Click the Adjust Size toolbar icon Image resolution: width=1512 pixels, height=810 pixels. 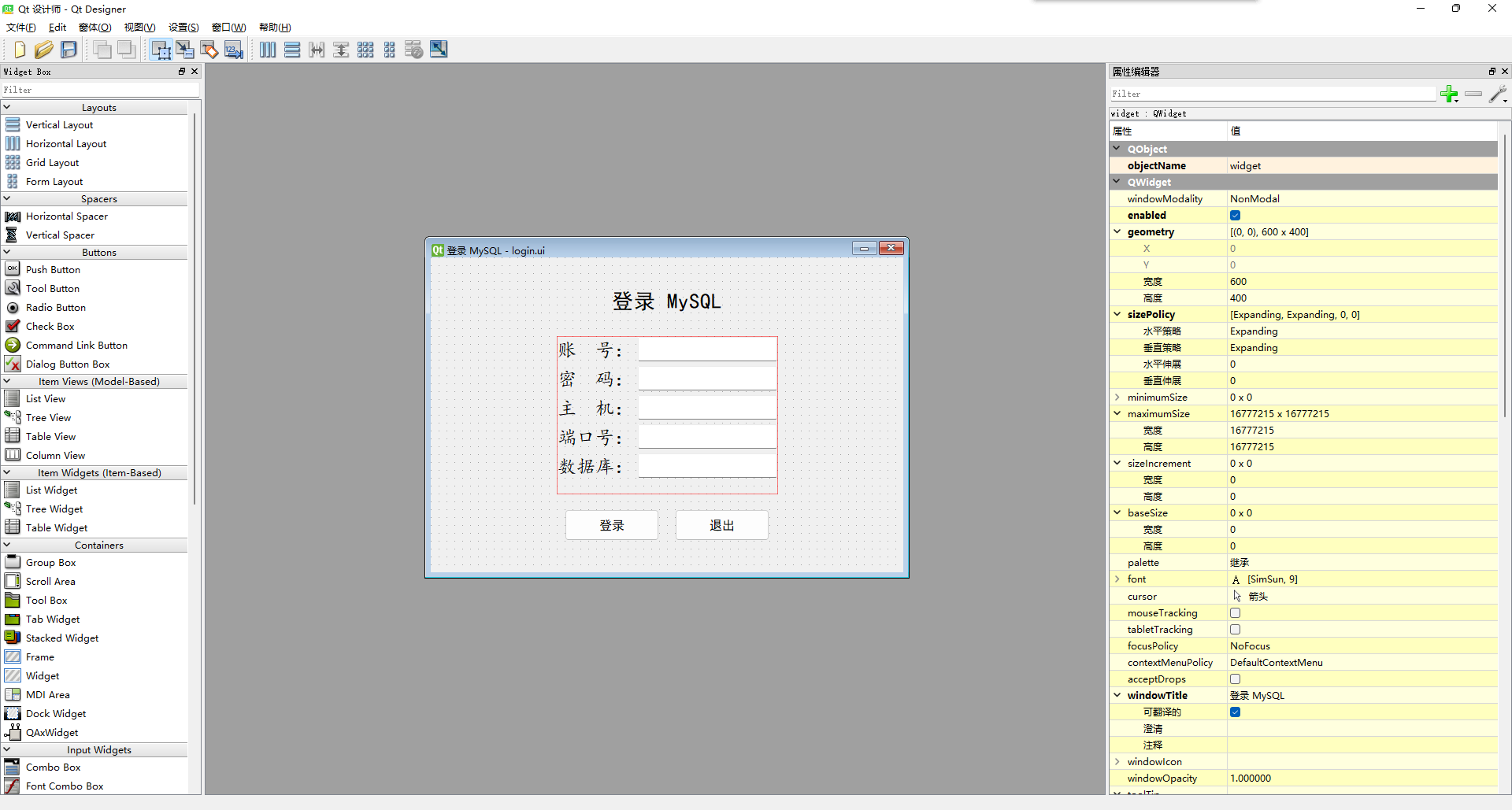[439, 49]
